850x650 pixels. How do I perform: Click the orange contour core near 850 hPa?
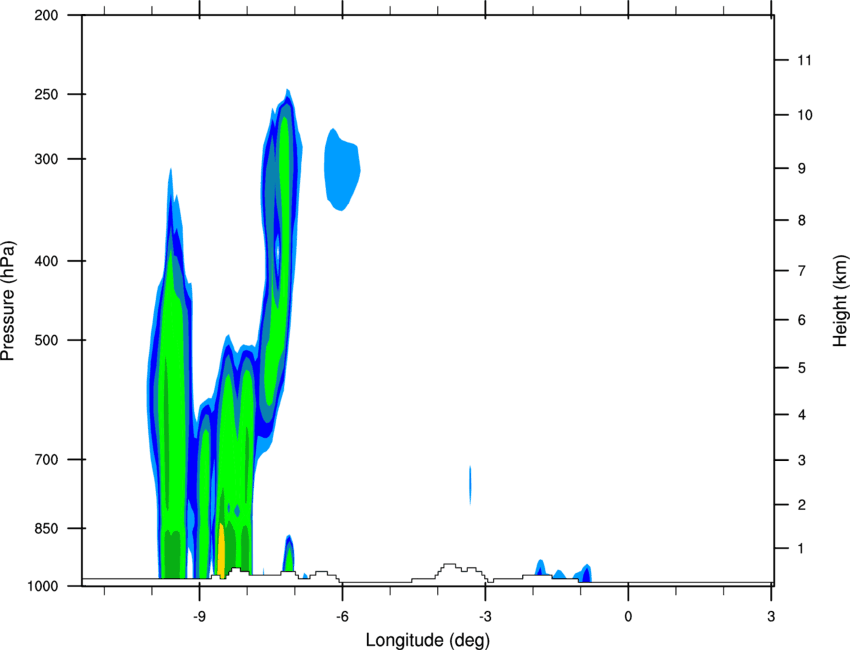(221, 550)
